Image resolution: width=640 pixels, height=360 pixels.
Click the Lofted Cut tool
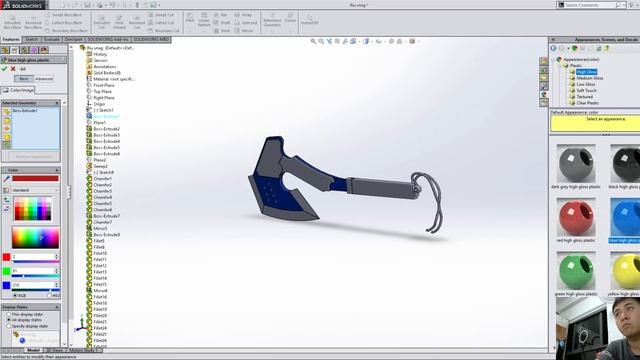point(161,22)
